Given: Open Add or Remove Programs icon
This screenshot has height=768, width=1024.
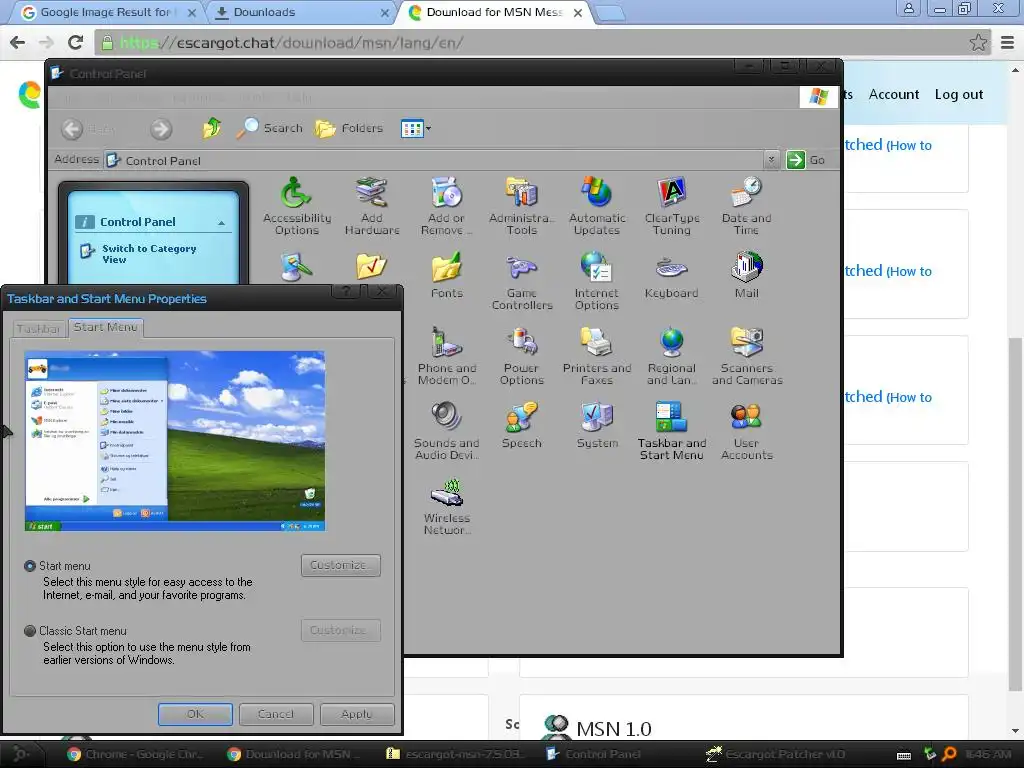Looking at the screenshot, I should 447,206.
